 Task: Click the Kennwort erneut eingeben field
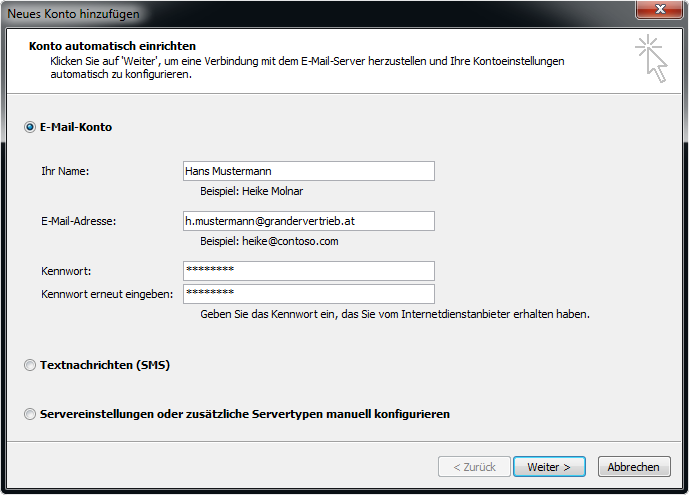(308, 294)
